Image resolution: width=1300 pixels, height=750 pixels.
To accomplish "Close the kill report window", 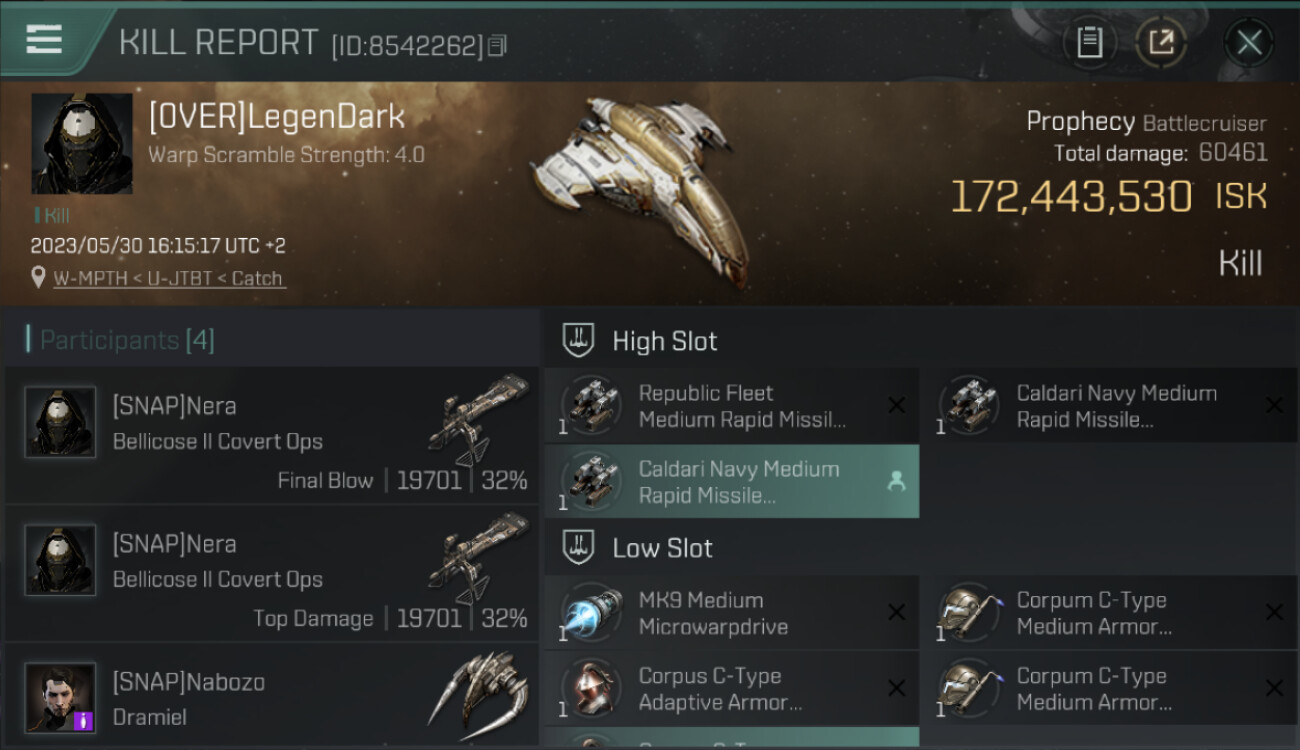I will 1249,42.
